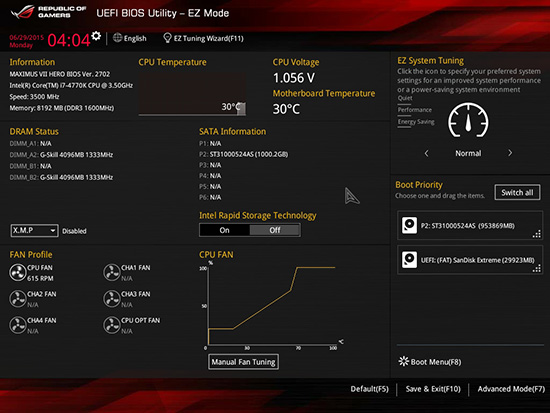The width and height of the screenshot is (550, 413).
Task: Click the X.M.P Disabled status text
Action: coord(74,231)
